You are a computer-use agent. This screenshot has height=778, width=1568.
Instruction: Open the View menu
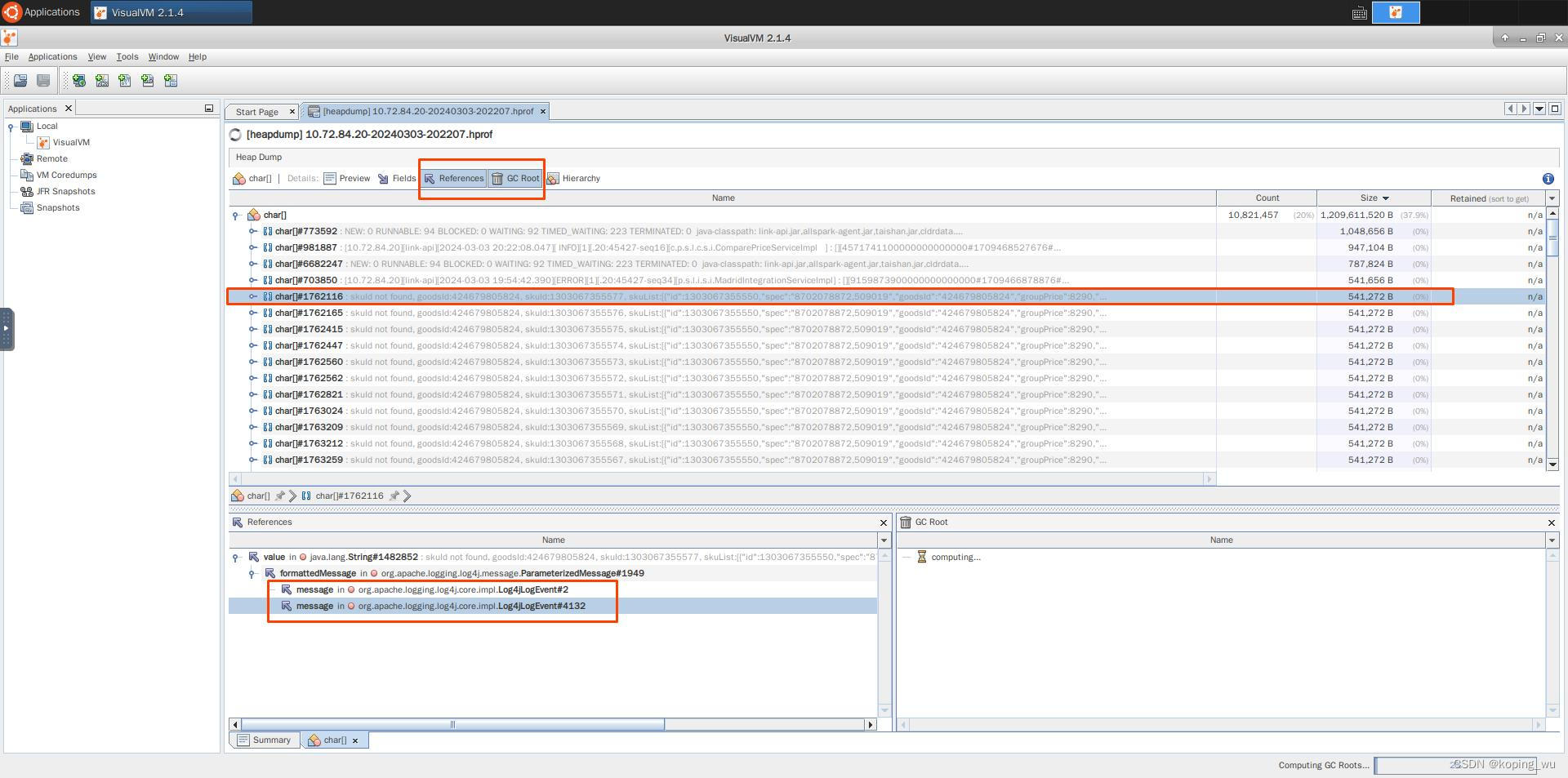click(x=97, y=56)
